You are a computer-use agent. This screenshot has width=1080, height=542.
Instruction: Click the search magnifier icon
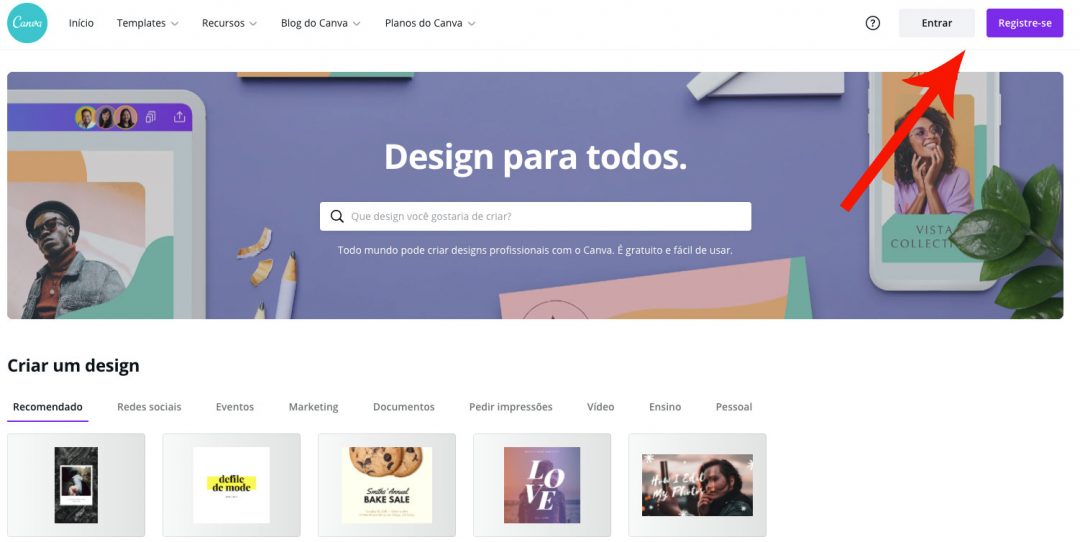pyautogui.click(x=337, y=216)
